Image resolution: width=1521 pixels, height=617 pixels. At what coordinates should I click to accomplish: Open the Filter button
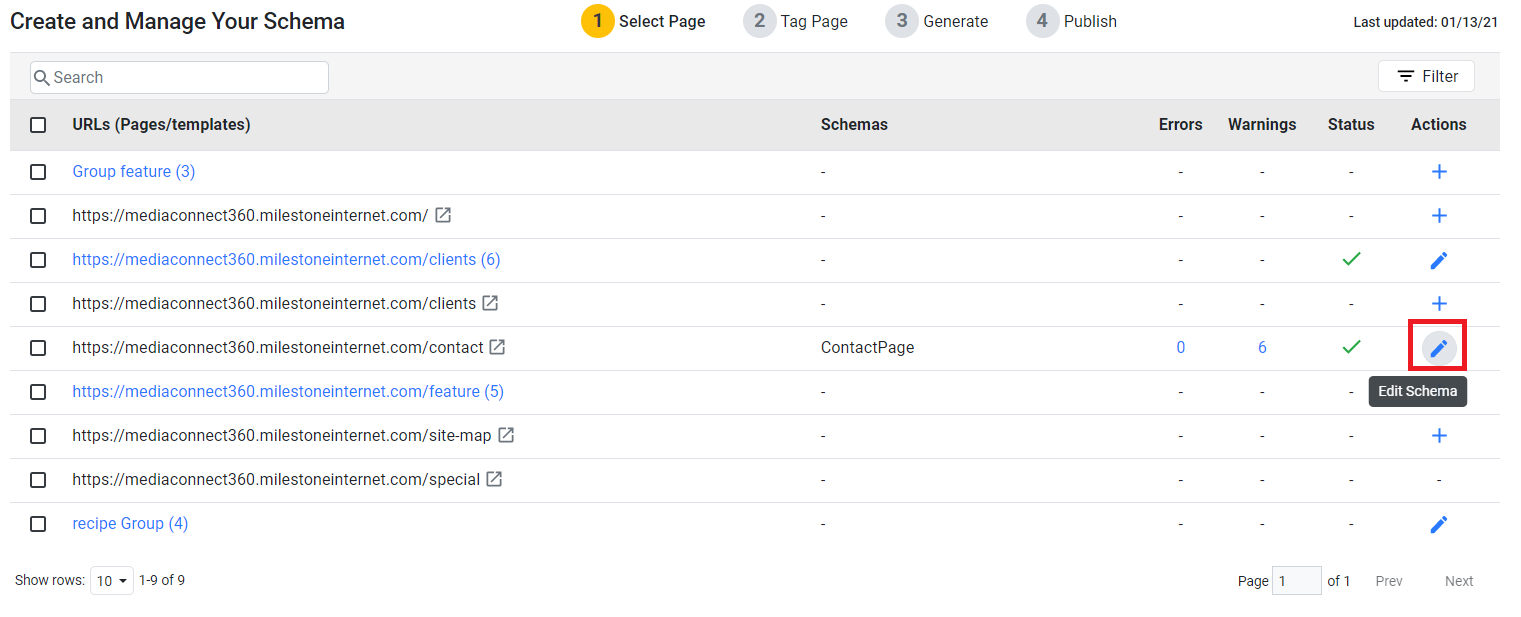[1426, 76]
